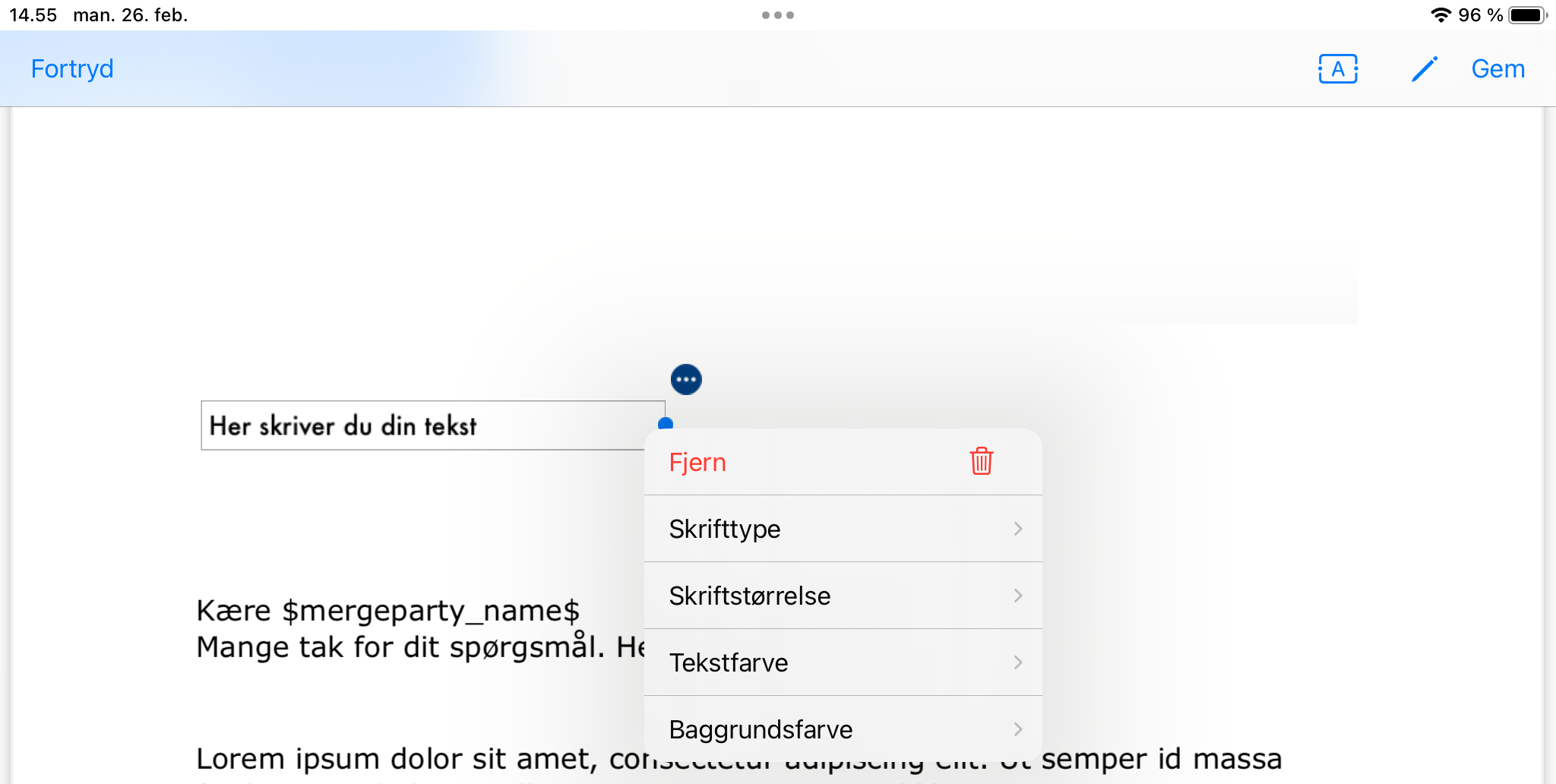Expand the Skriftstørrelse chevron arrow
The width and height of the screenshot is (1556, 784).
tap(1018, 596)
